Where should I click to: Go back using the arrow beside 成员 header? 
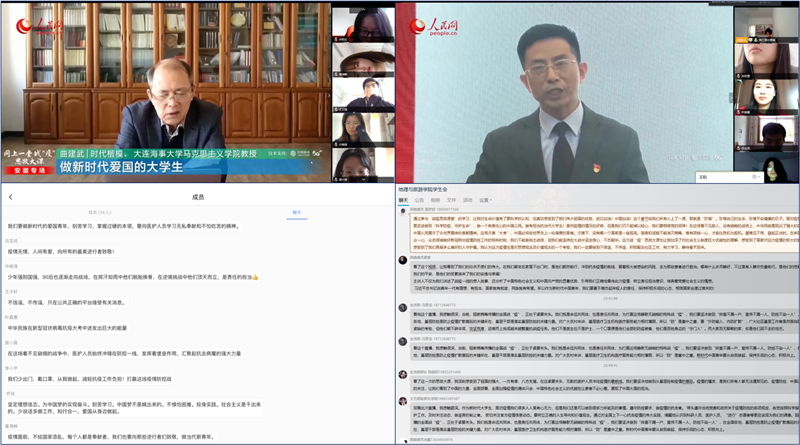(8, 197)
